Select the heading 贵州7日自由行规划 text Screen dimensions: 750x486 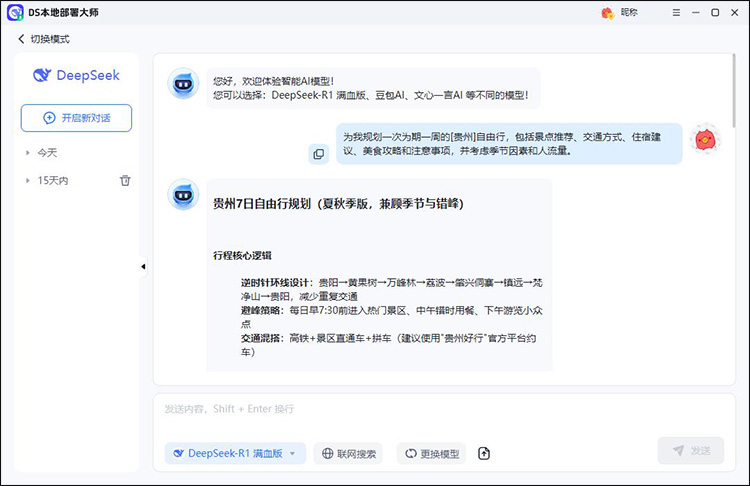[338, 204]
